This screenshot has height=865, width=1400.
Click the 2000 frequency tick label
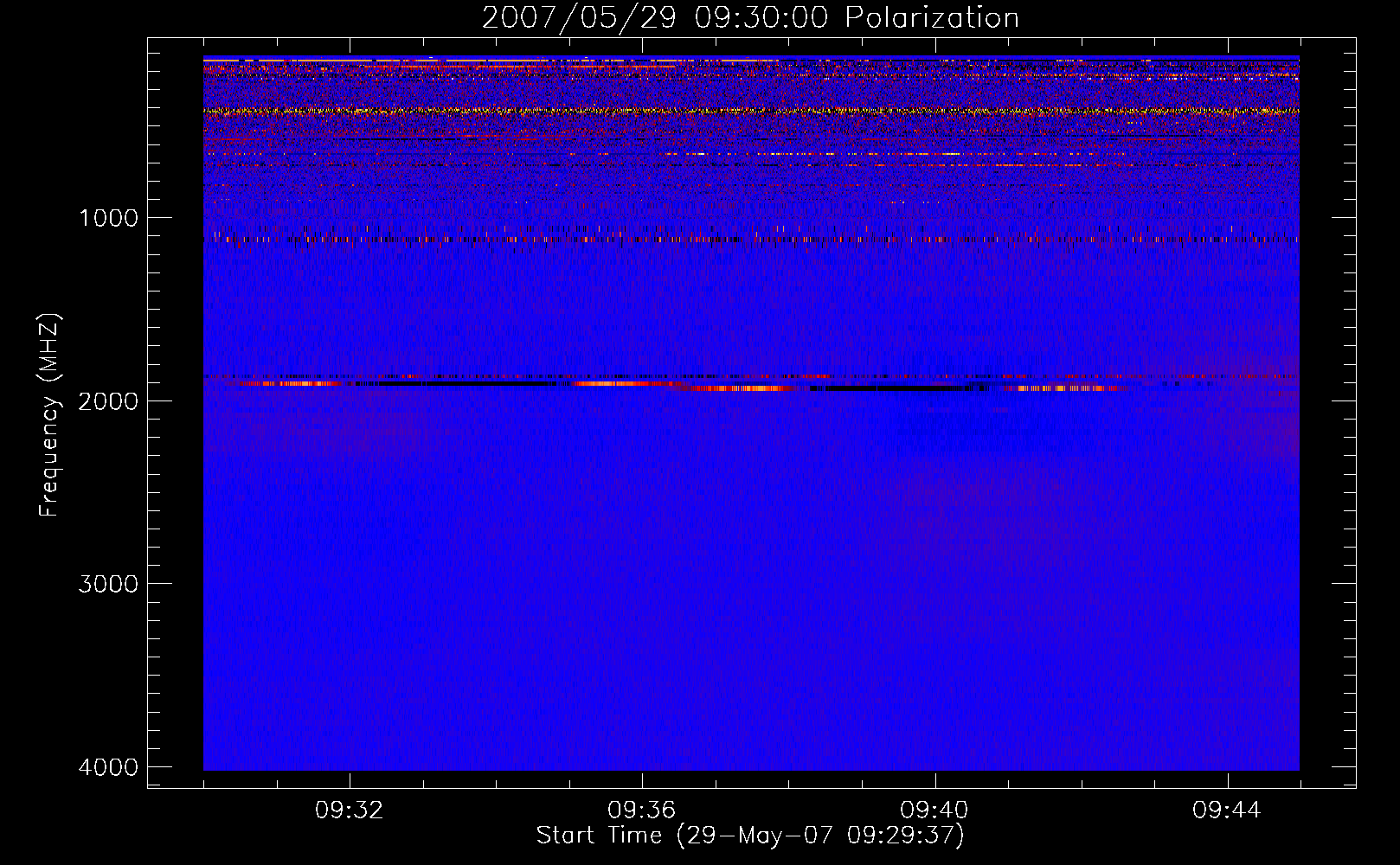(x=109, y=400)
